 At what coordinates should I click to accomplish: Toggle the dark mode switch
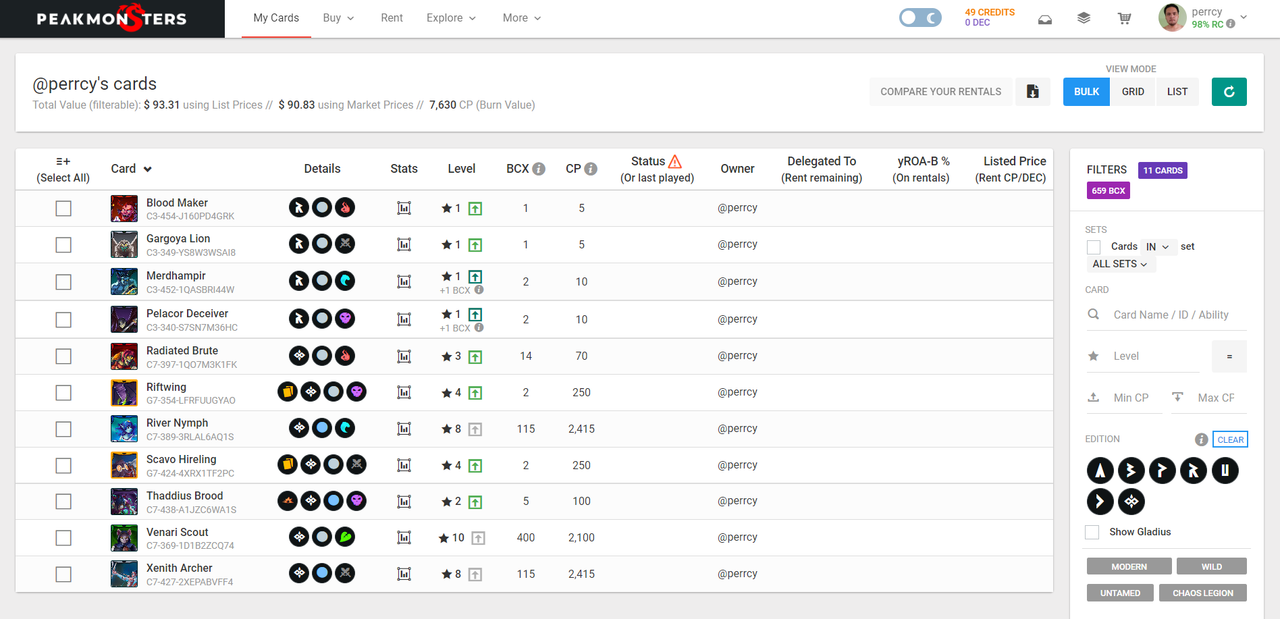pos(920,18)
